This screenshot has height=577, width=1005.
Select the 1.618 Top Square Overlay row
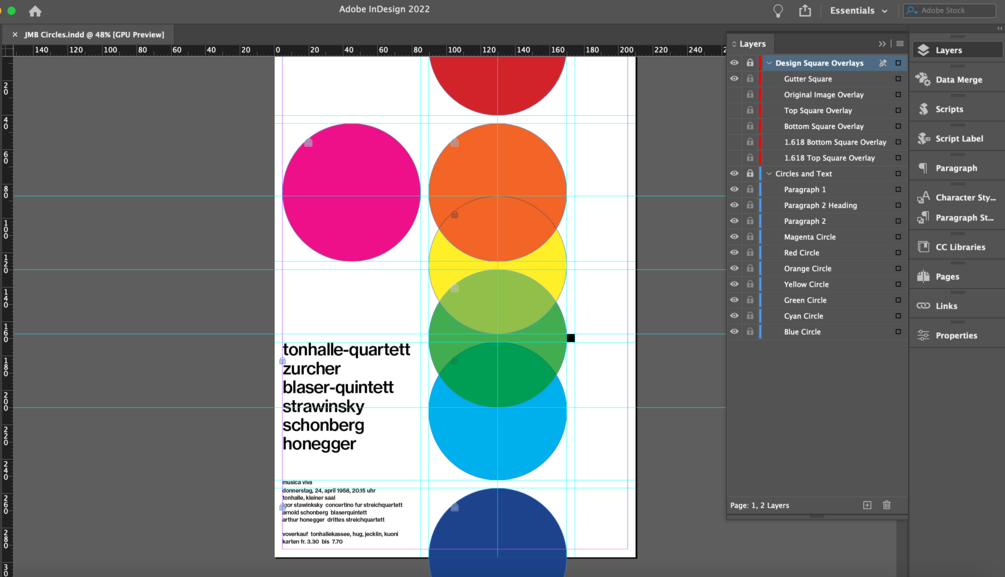pos(817,158)
